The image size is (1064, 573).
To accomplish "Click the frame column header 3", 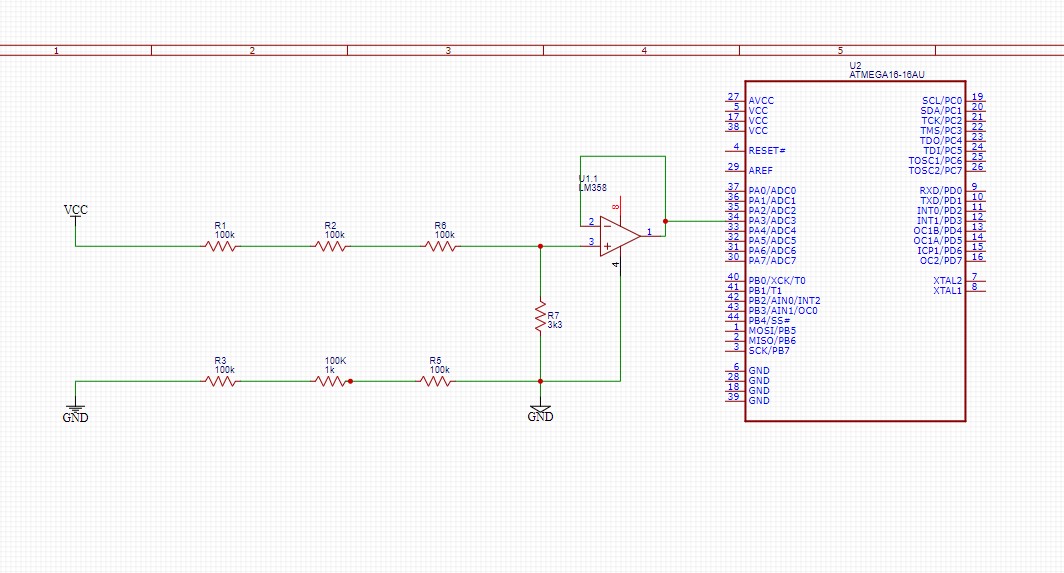I will point(447,50).
